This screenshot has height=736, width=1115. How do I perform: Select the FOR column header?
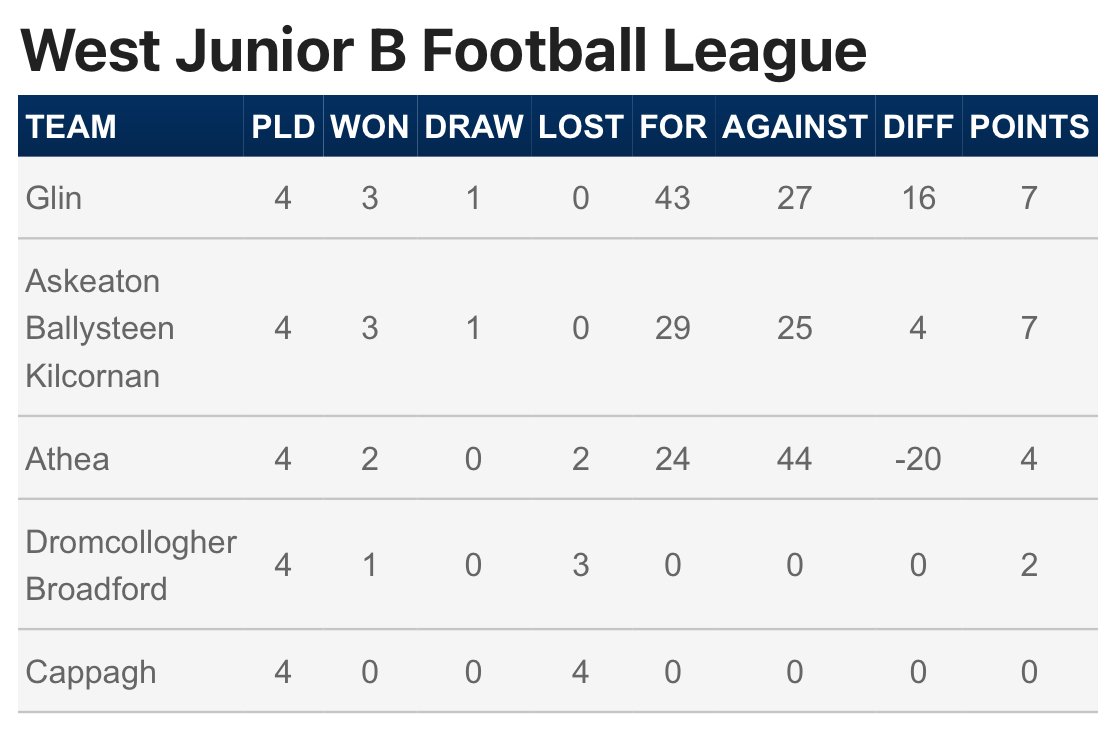click(673, 127)
